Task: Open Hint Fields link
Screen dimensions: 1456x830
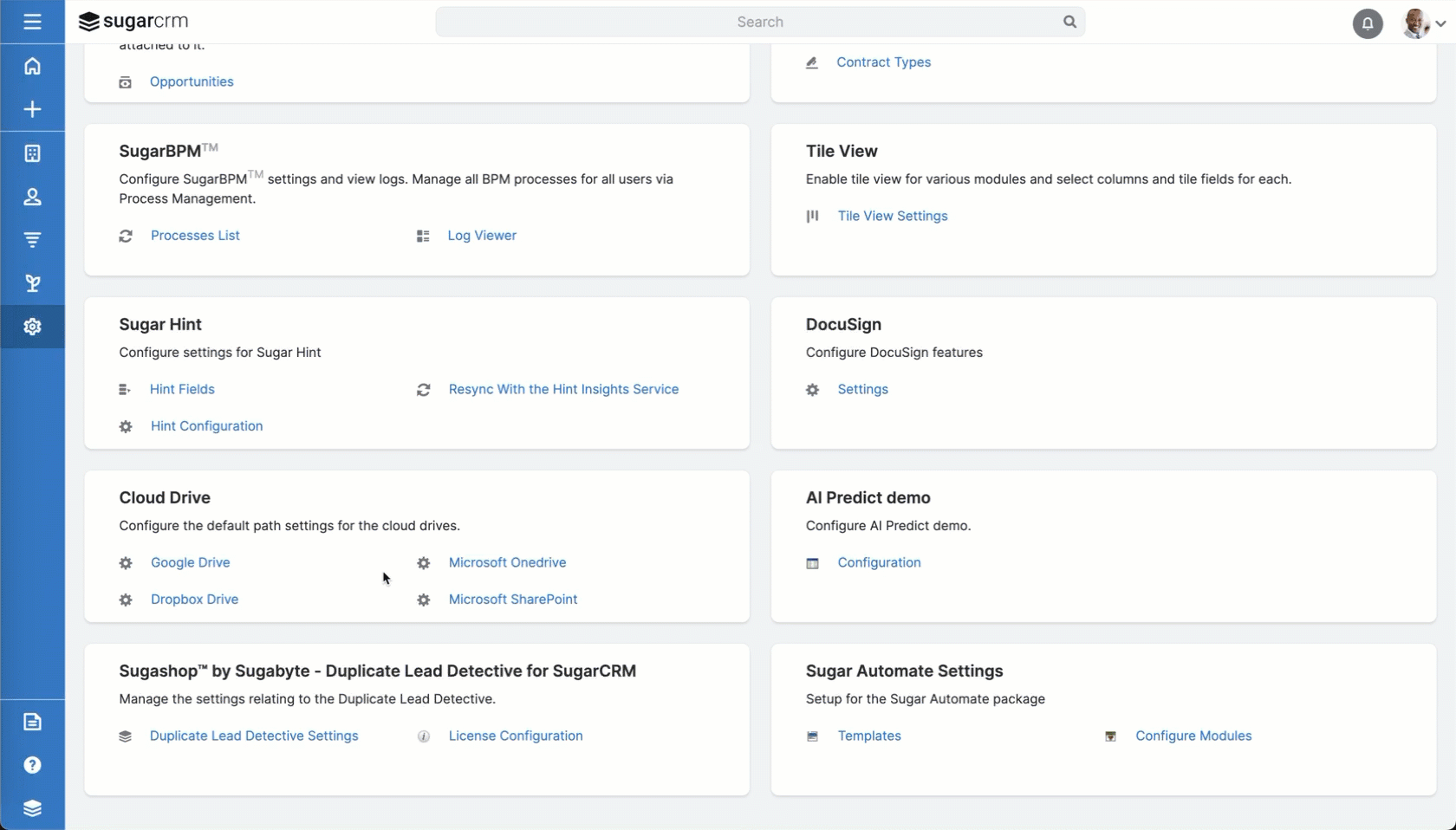Action: [182, 389]
